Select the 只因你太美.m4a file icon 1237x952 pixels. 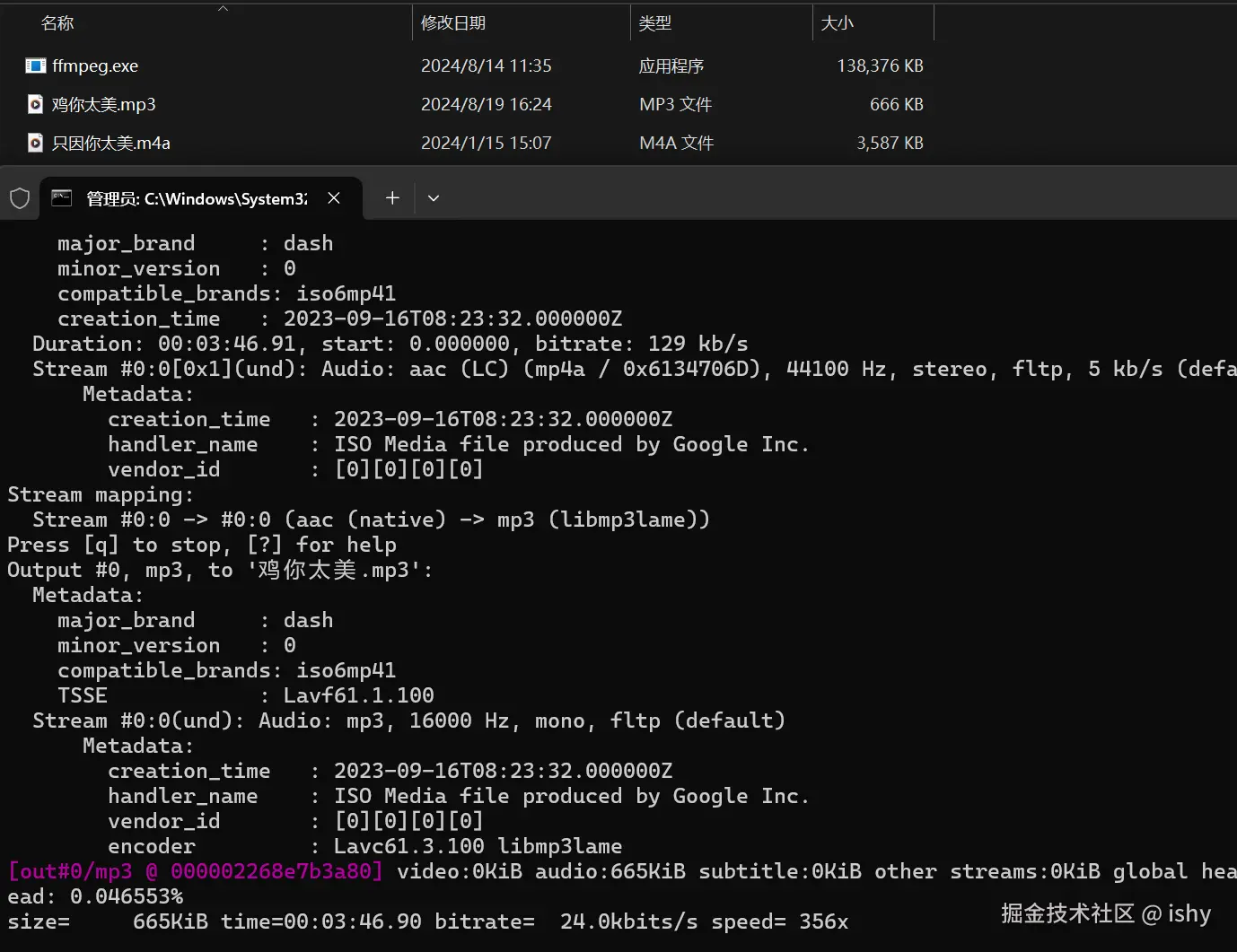click(x=35, y=143)
